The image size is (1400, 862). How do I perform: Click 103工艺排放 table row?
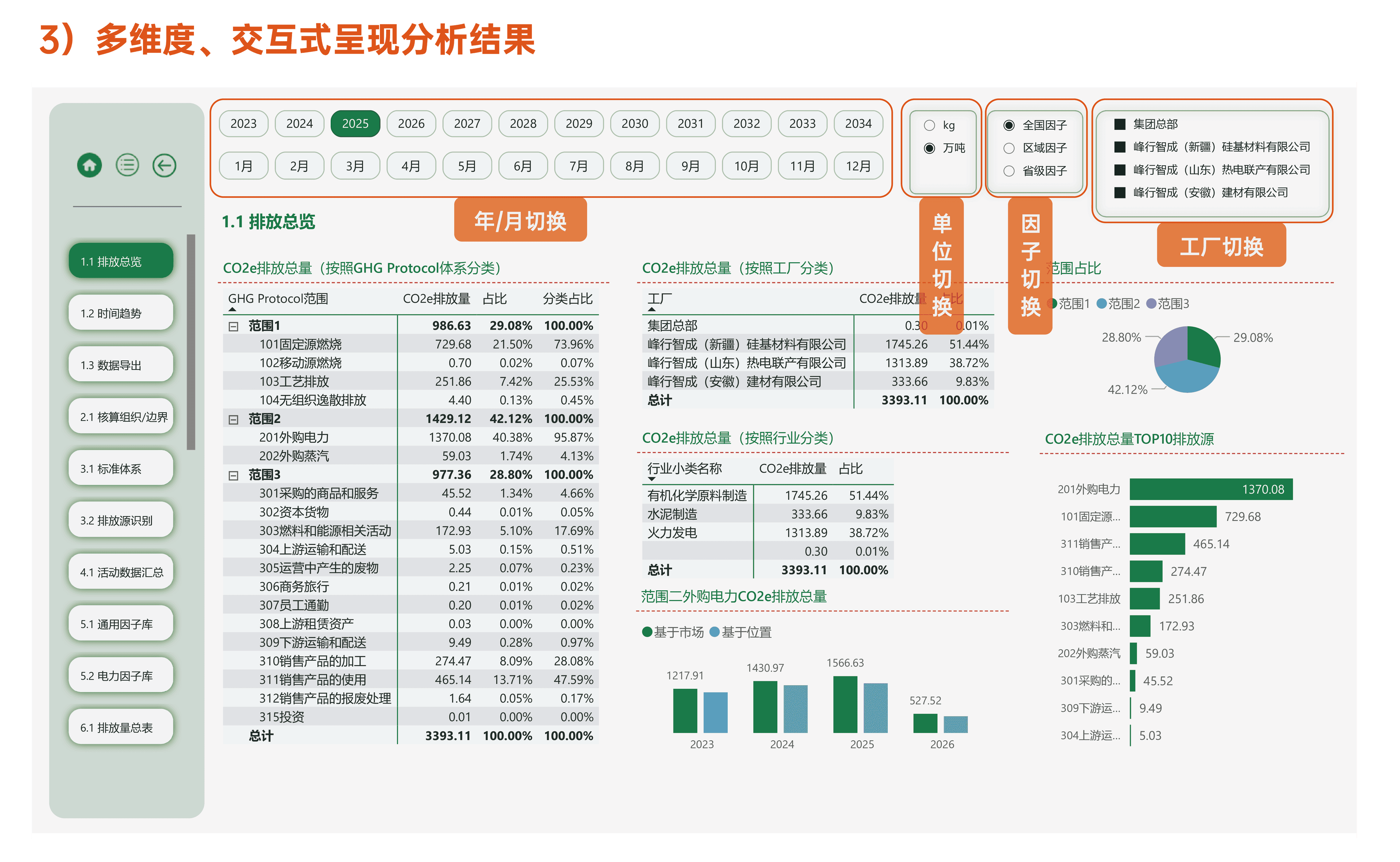pos(410,382)
